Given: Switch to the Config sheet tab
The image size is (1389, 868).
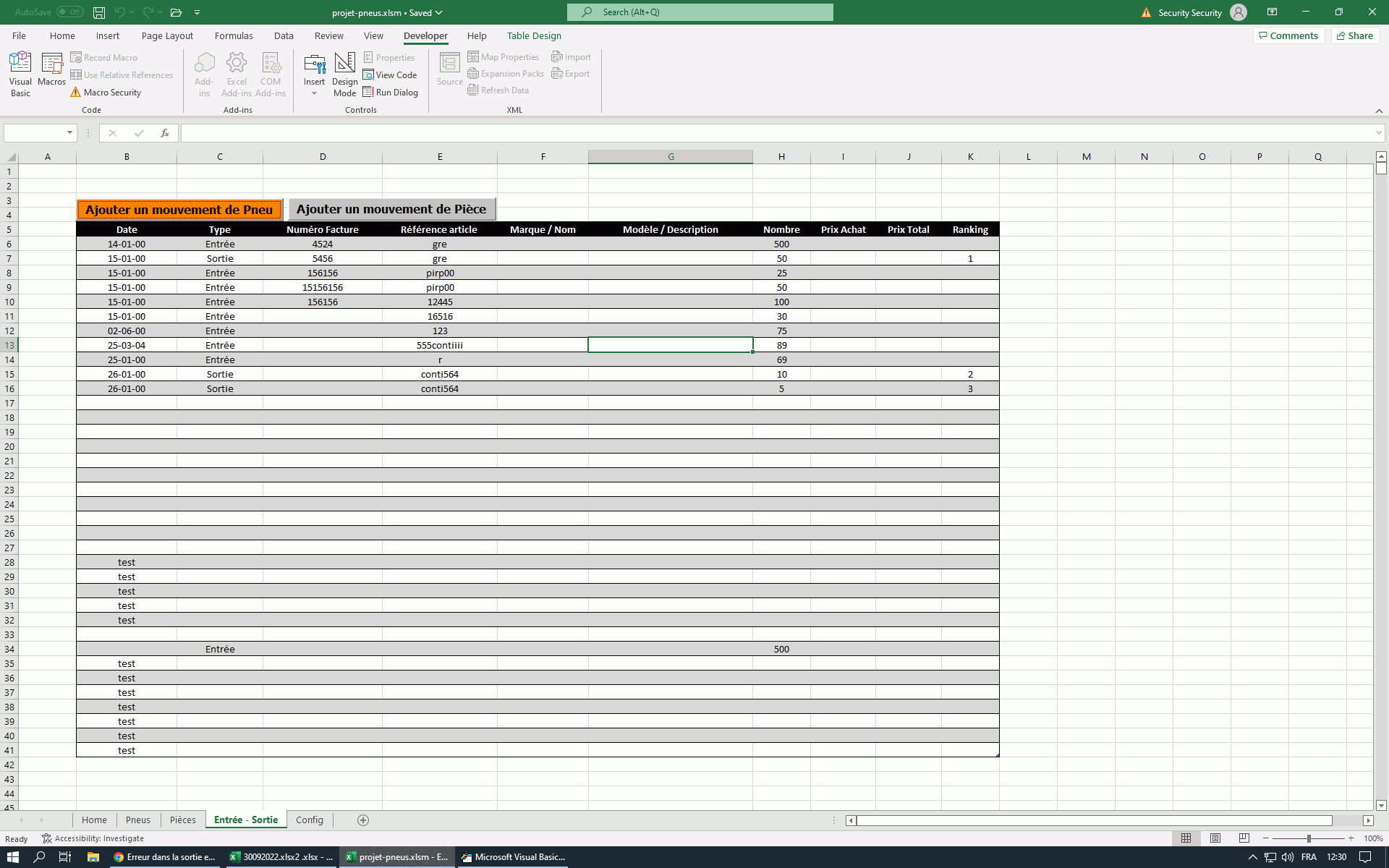Looking at the screenshot, I should 309,820.
